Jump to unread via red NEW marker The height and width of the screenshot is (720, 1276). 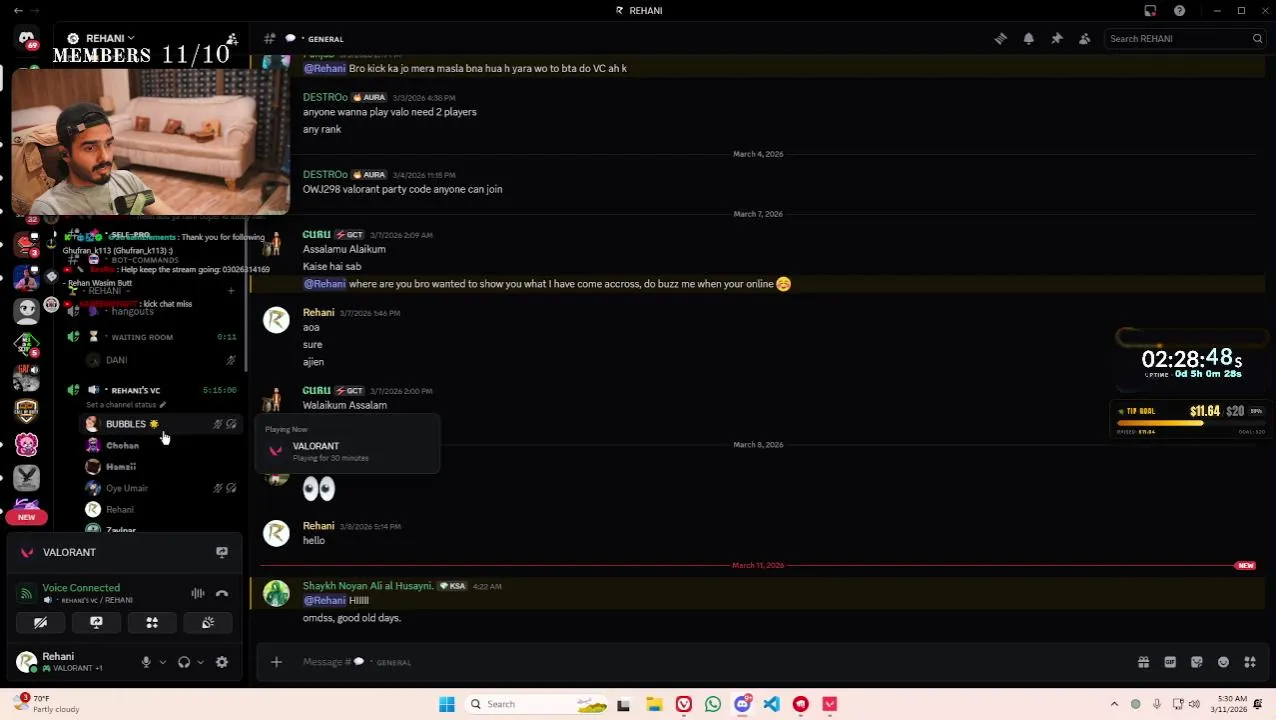pos(1245,566)
